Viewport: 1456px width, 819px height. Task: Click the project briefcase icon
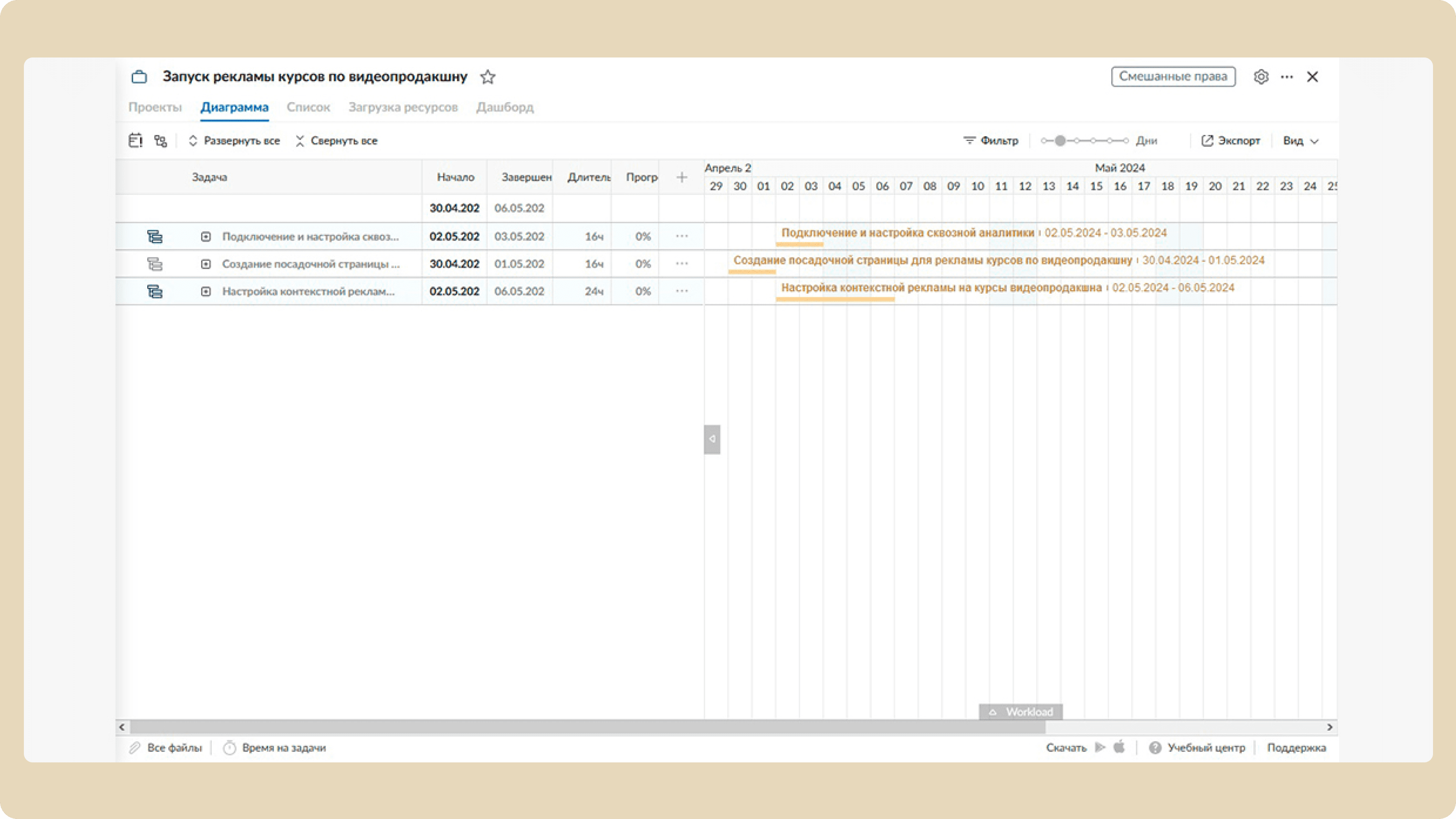[x=139, y=77]
